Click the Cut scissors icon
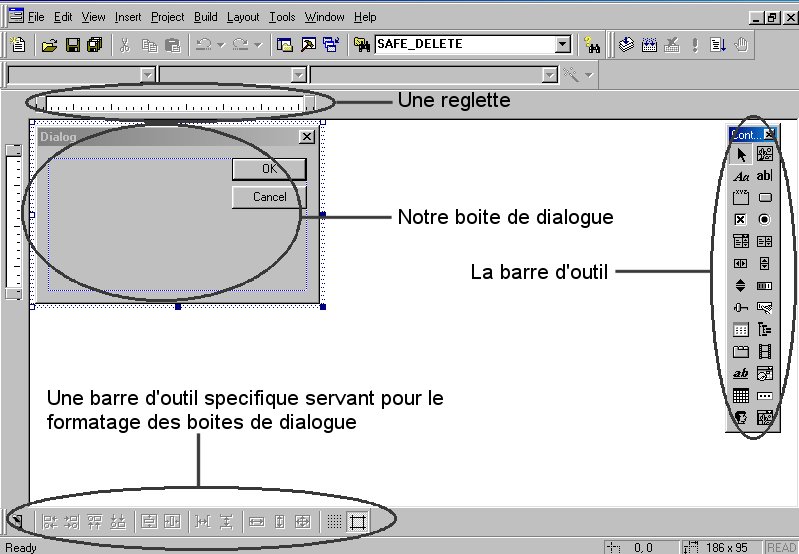Screen dimensions: 799x554 125,45
